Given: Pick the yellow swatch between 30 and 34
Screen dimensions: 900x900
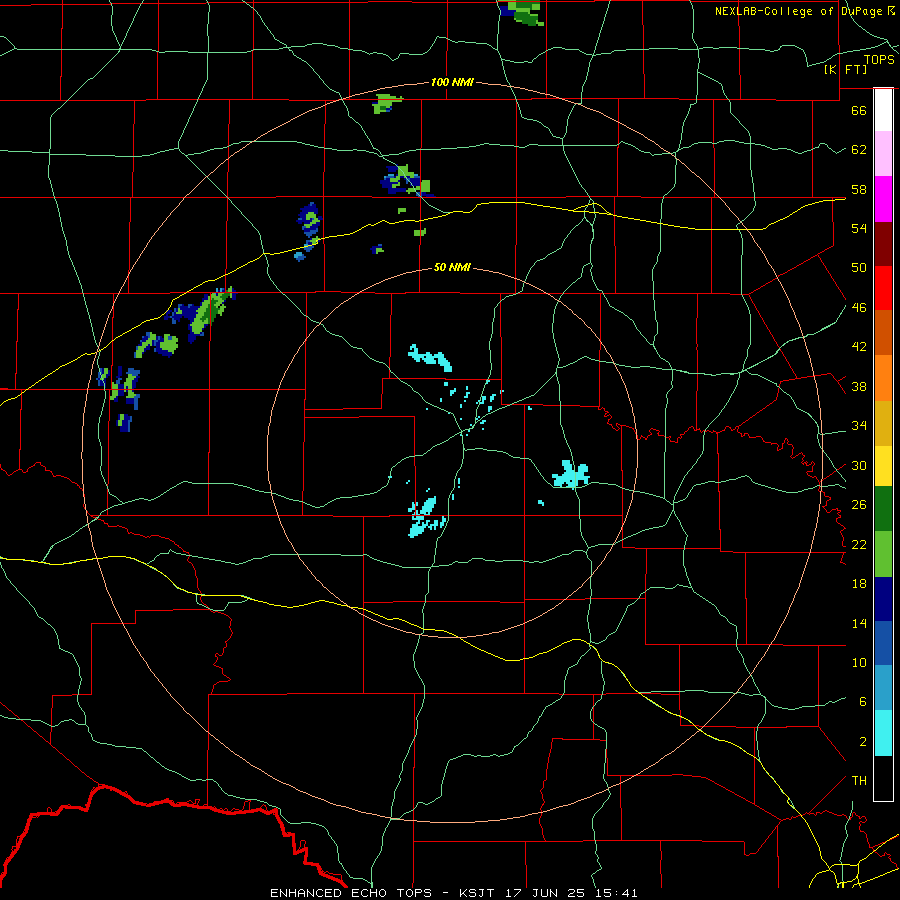Looking at the screenshot, I should click(883, 466).
